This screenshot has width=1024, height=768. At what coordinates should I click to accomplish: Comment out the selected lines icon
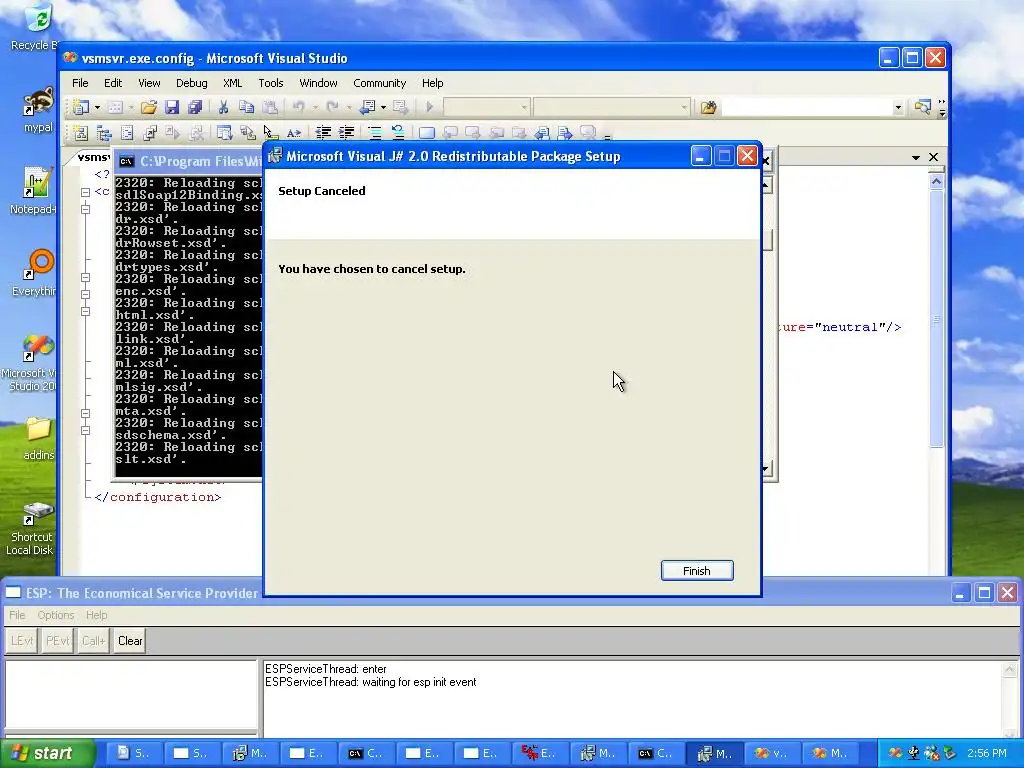point(374,133)
